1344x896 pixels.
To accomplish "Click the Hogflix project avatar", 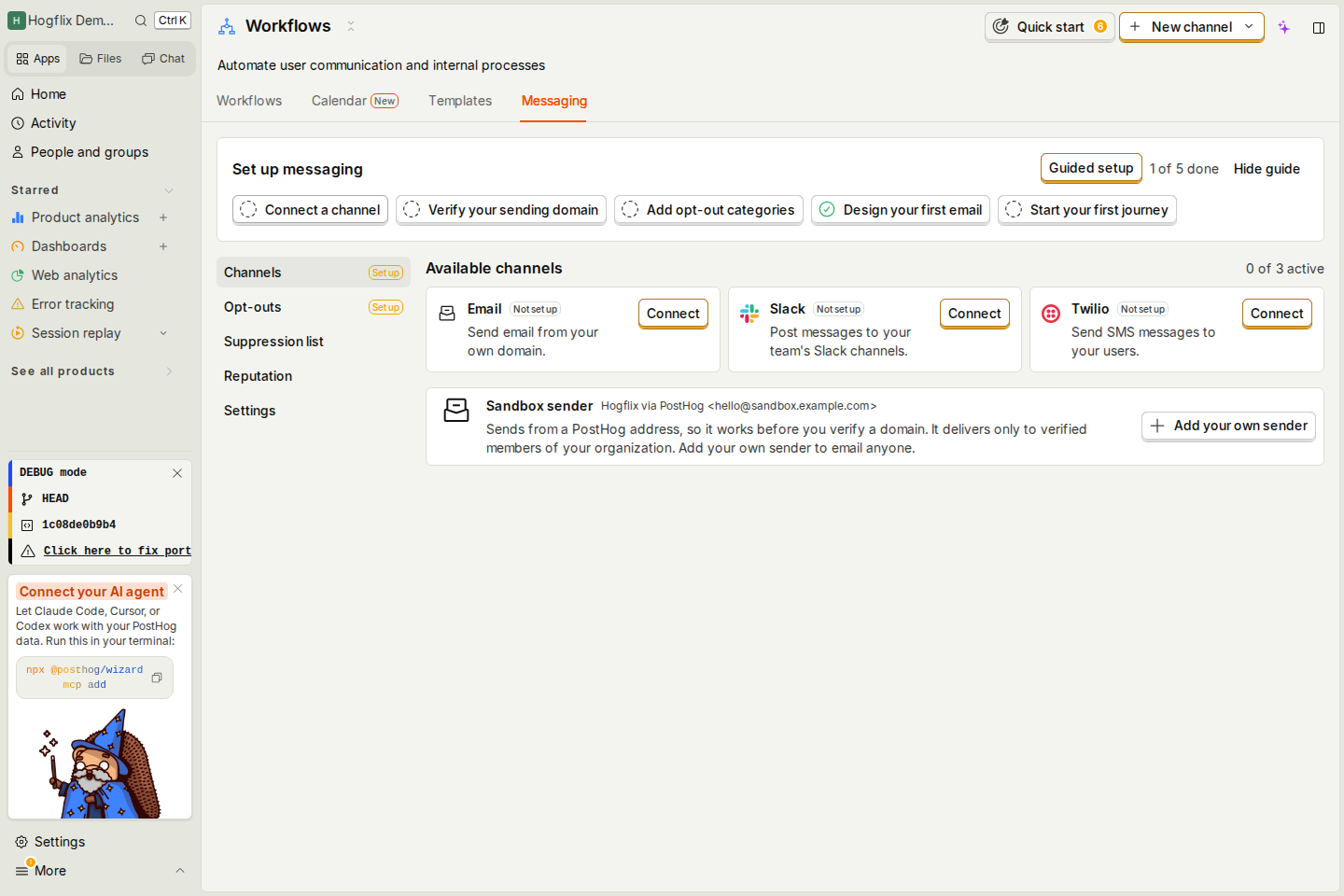I will click(x=17, y=21).
